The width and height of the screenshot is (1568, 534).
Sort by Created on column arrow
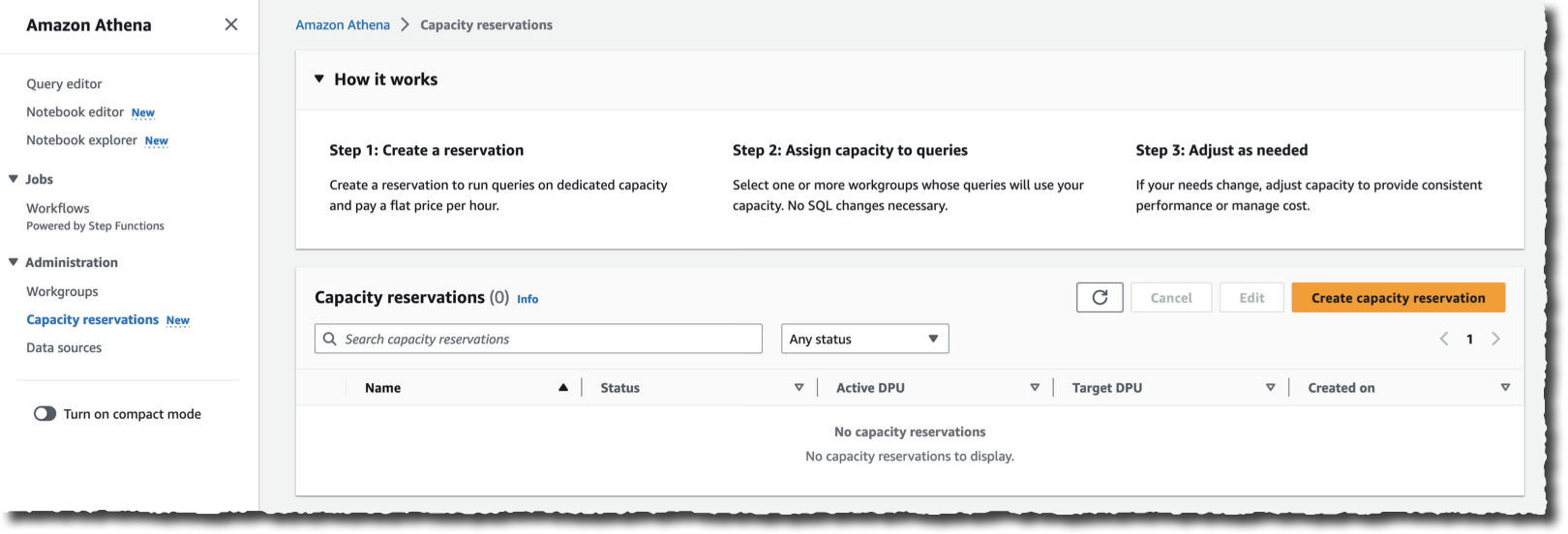[1505, 388]
